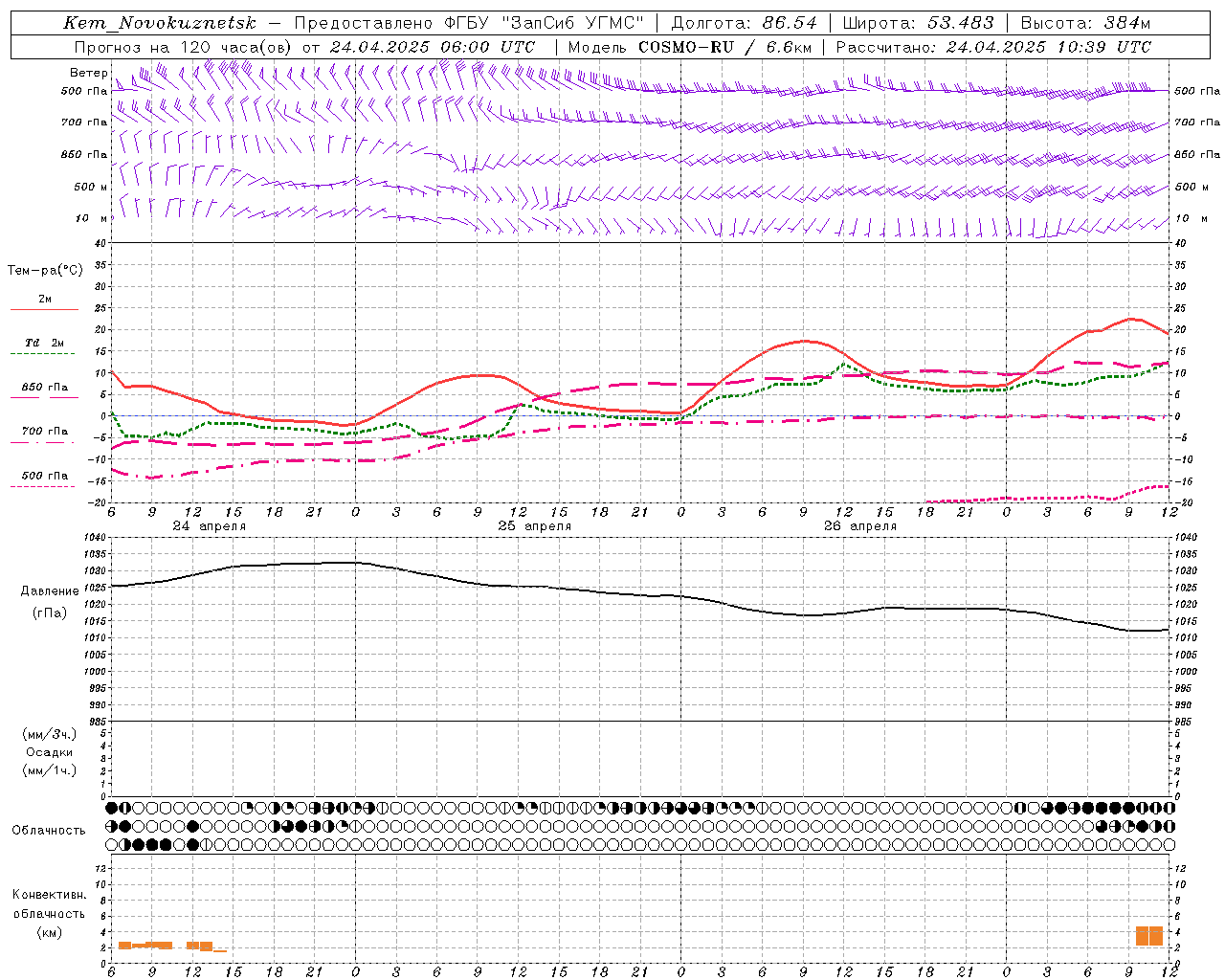
Task: Click the elevation text Высота: 384м
Action: pos(1085,23)
